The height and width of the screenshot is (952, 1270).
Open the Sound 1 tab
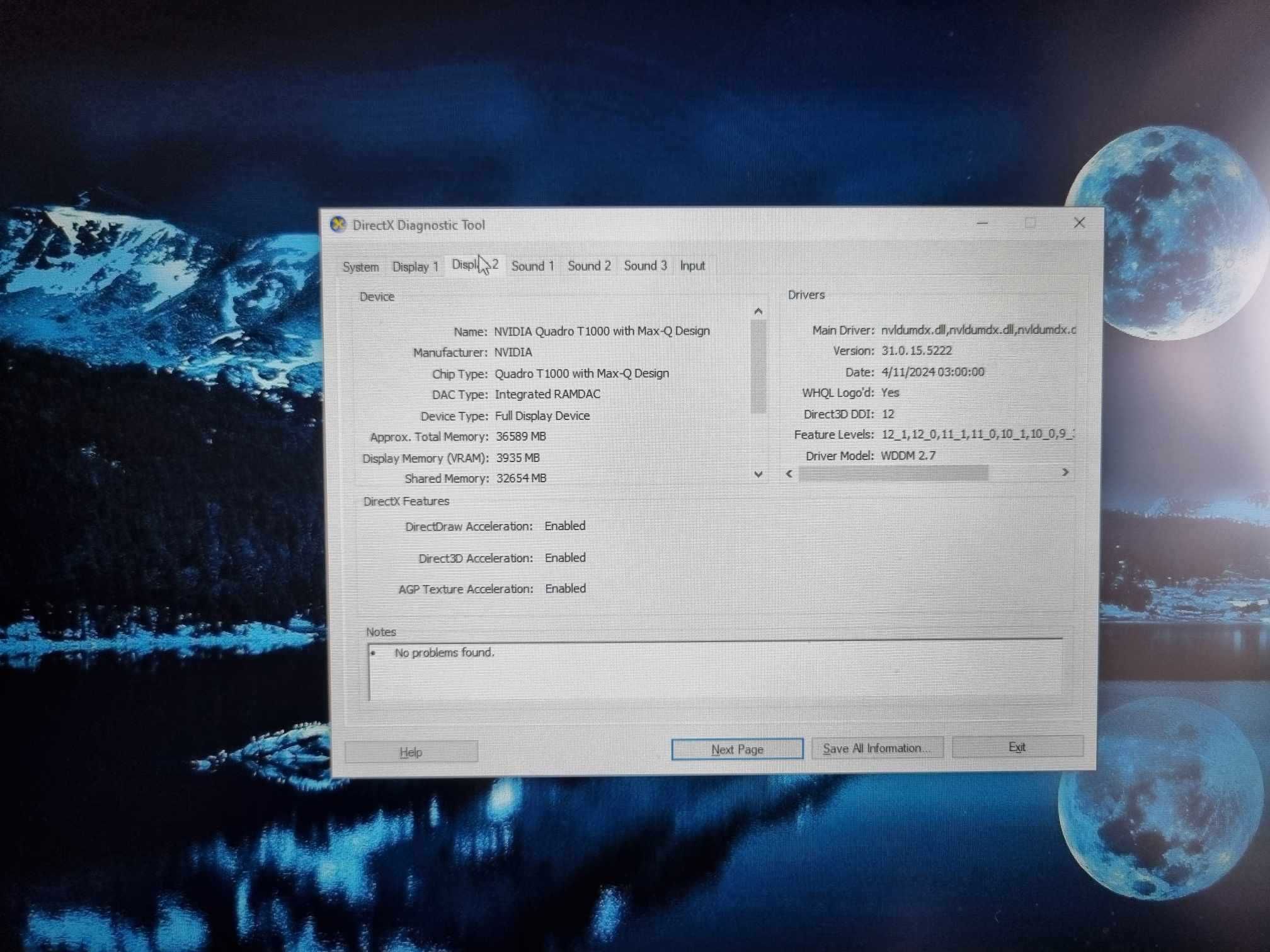coord(532,266)
